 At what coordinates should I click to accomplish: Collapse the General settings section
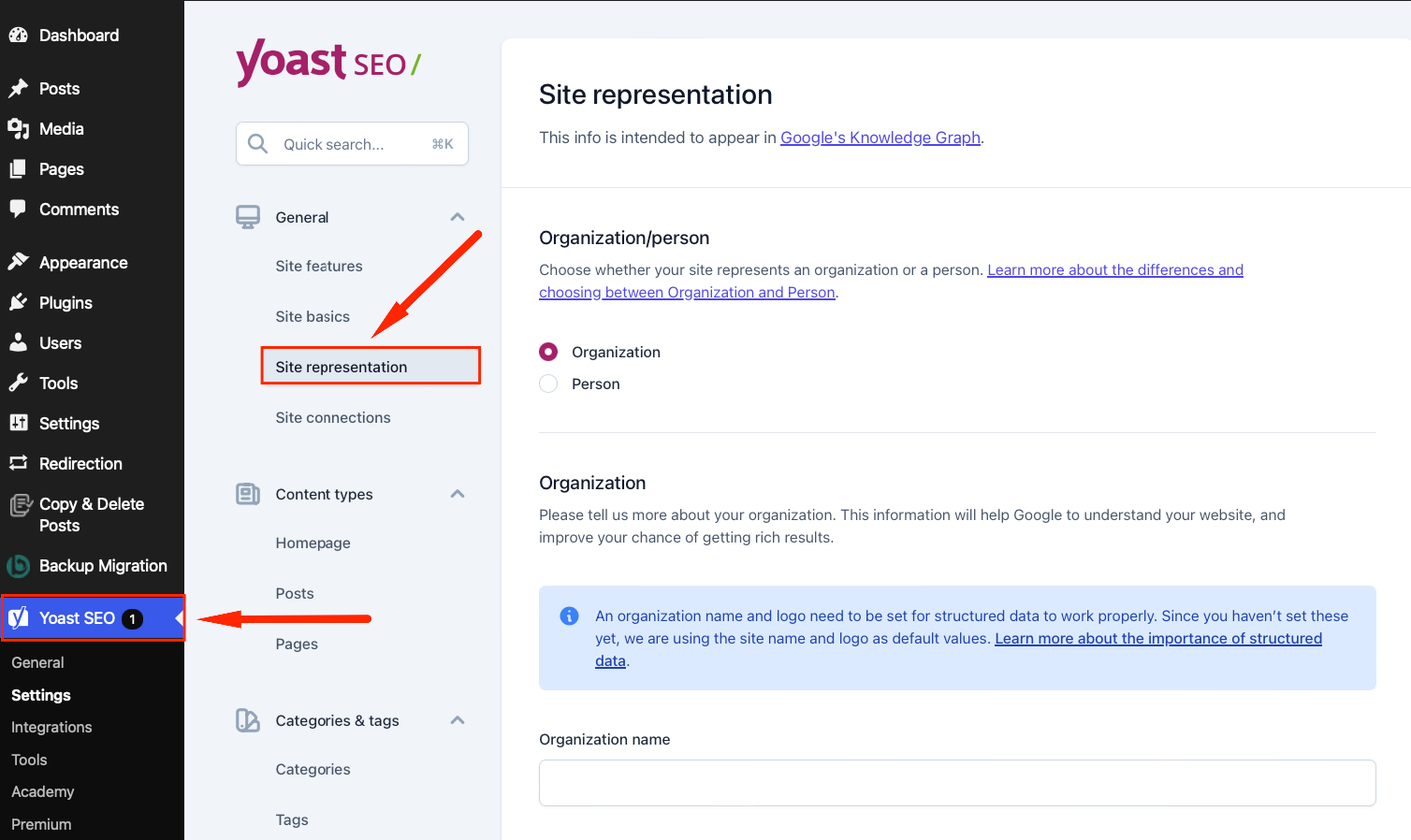click(458, 216)
